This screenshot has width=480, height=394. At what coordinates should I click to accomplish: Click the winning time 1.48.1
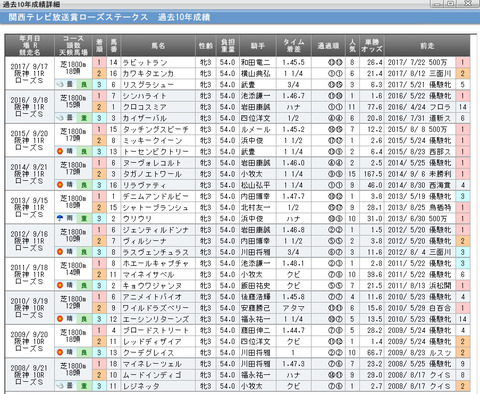[293, 263]
